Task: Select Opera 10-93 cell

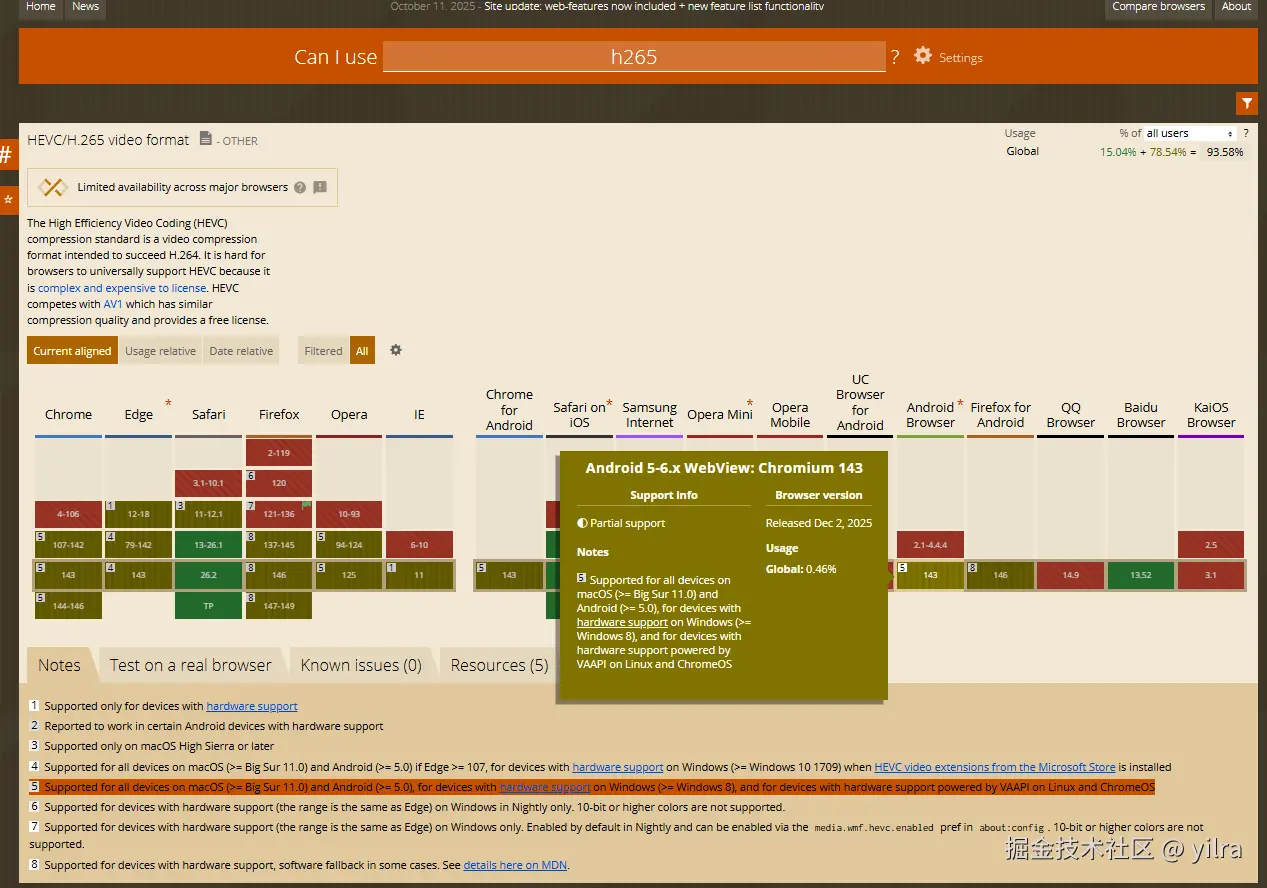Action: click(x=349, y=514)
